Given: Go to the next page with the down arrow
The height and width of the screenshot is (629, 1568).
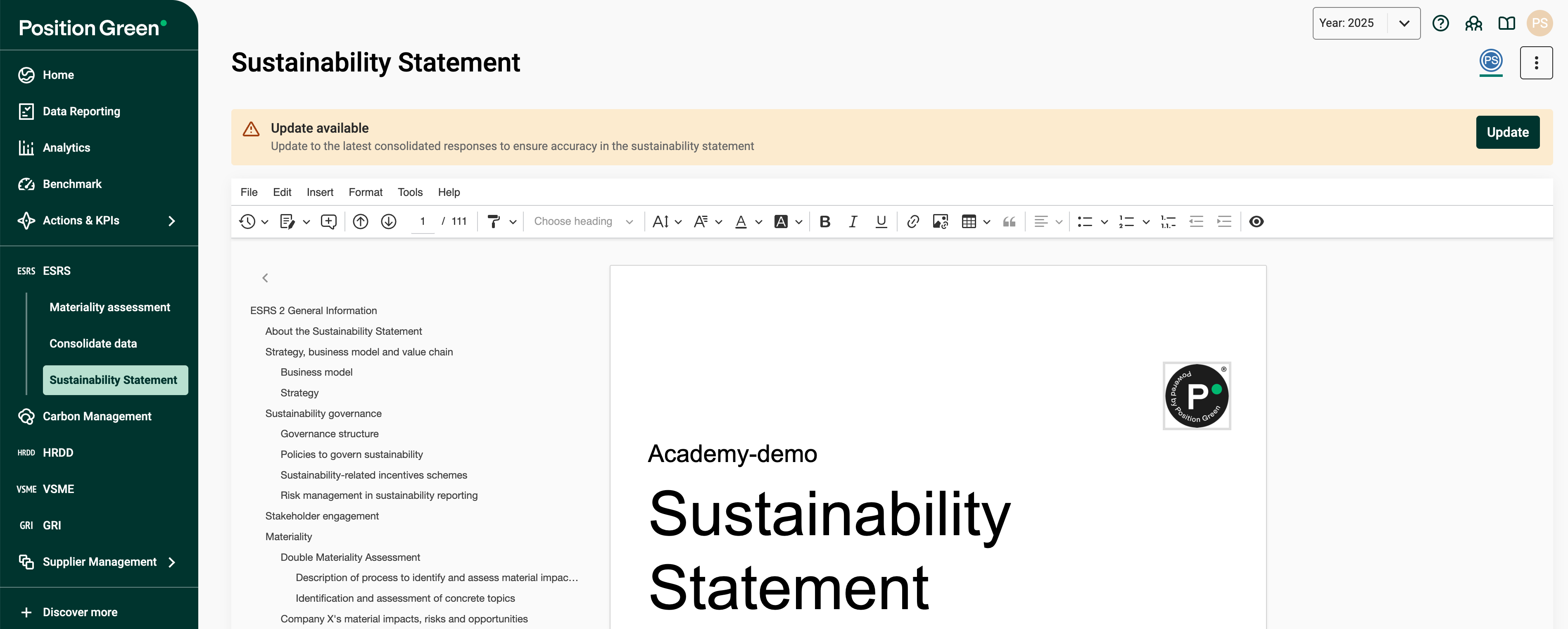Looking at the screenshot, I should 388,222.
